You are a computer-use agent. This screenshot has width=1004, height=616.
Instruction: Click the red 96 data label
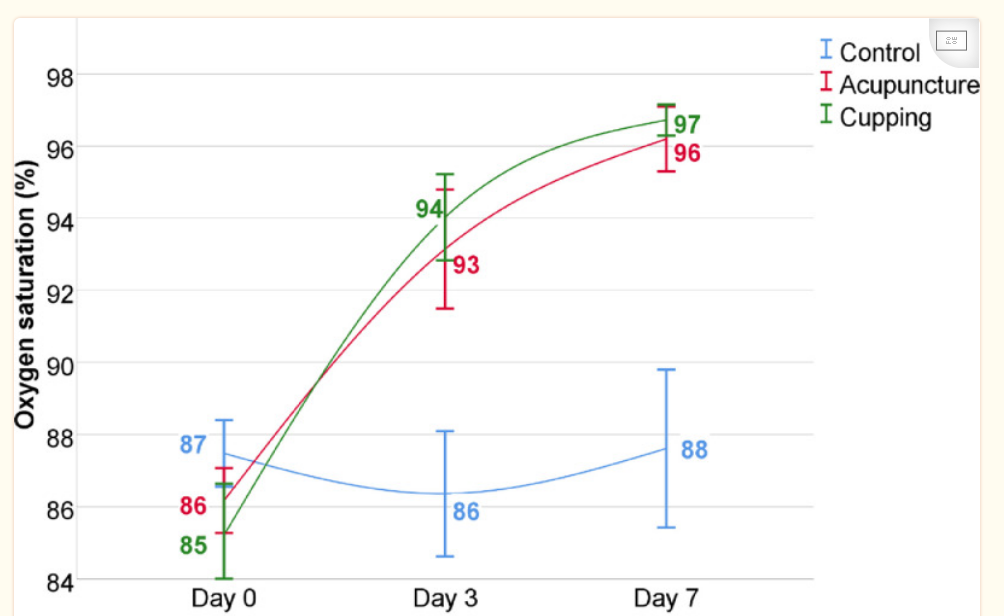tap(687, 153)
